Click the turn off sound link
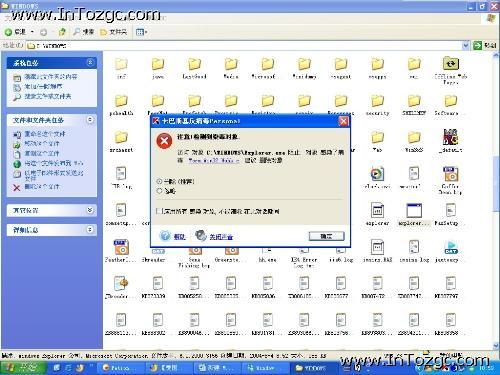Screen dimensions: 500x375 pos(221,237)
